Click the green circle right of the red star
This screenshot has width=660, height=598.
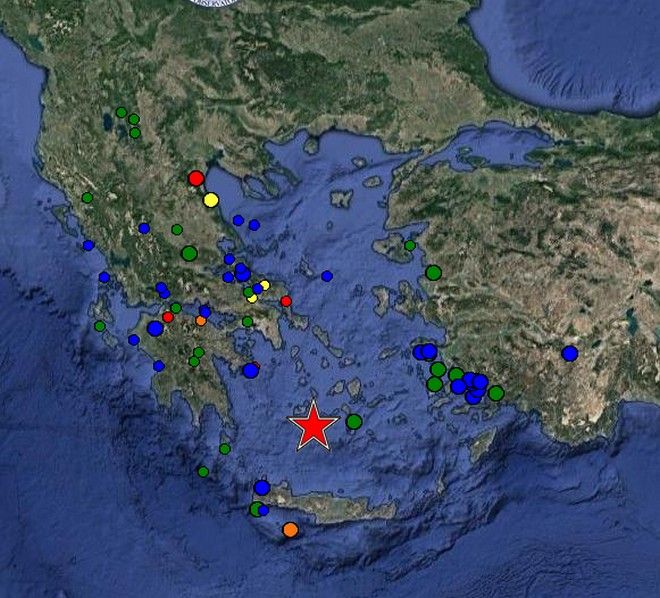tap(354, 422)
